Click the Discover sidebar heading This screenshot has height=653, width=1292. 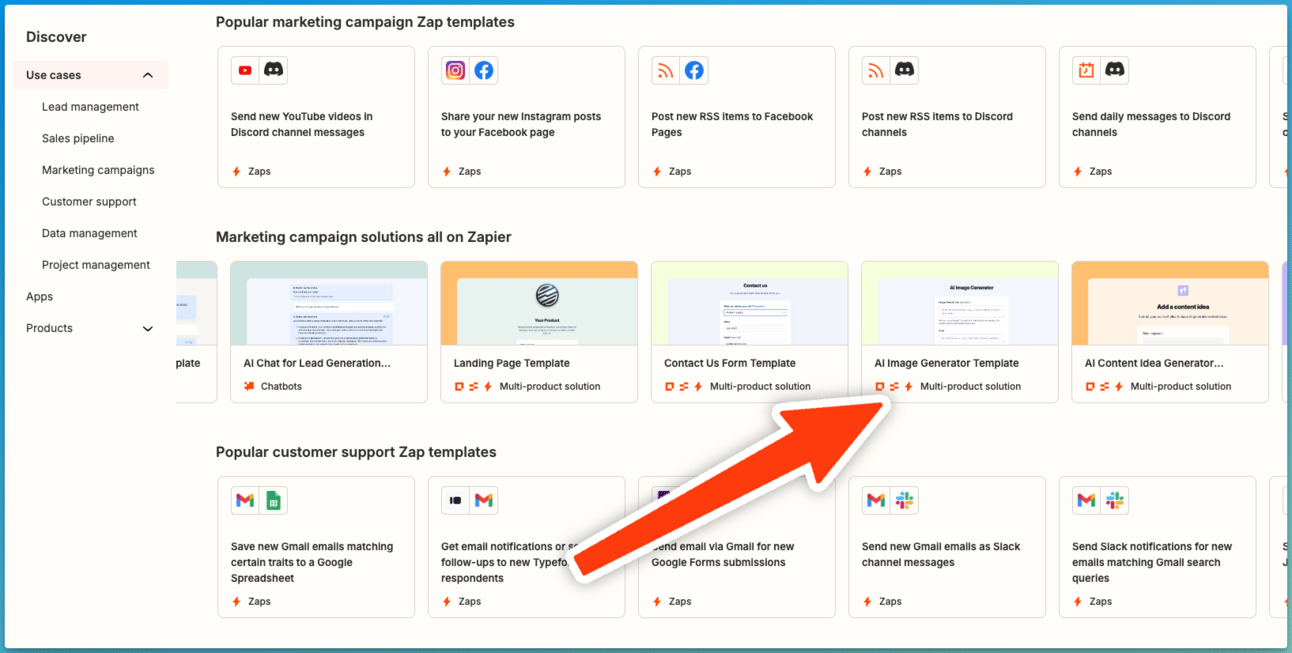coord(56,37)
